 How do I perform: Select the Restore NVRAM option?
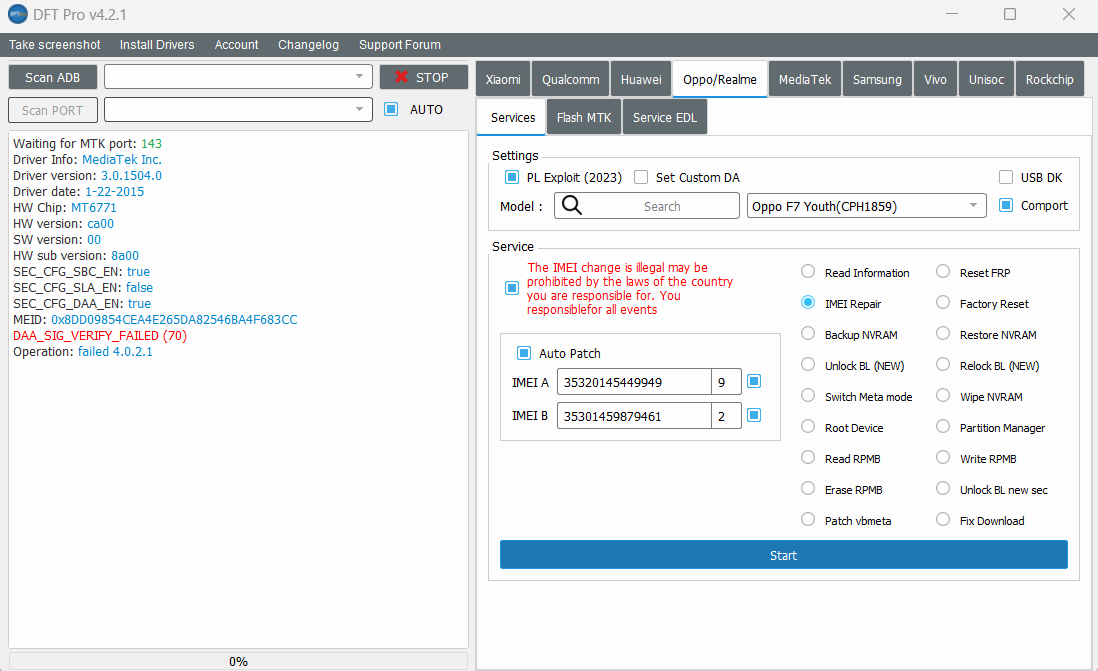pyautogui.click(x=943, y=333)
